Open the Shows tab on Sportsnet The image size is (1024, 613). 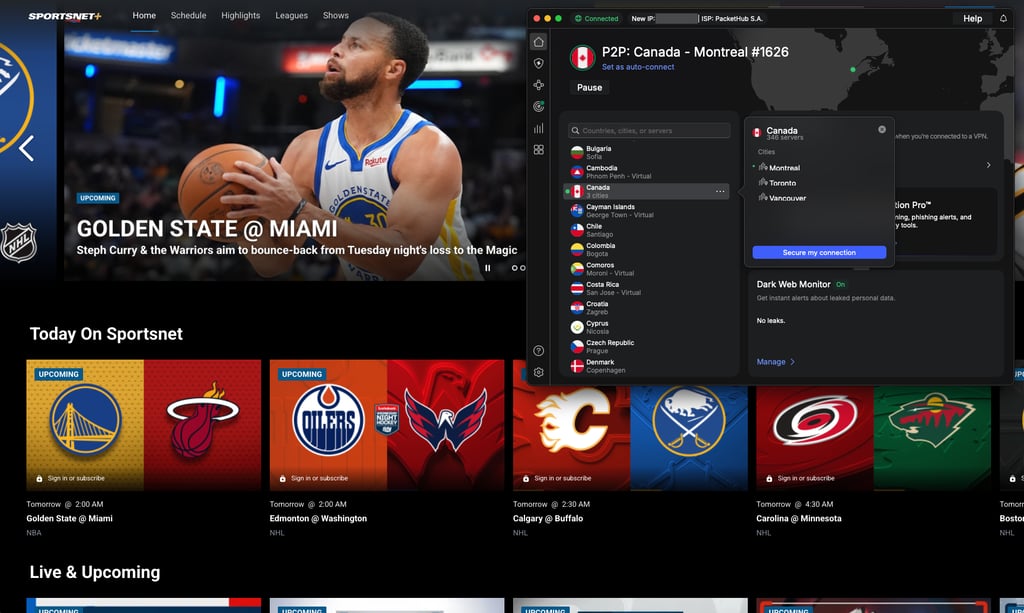(x=336, y=15)
